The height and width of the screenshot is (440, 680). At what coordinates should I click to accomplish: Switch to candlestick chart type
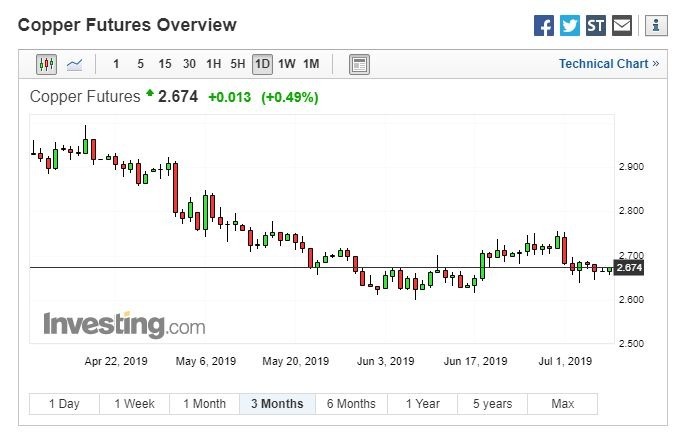46,65
